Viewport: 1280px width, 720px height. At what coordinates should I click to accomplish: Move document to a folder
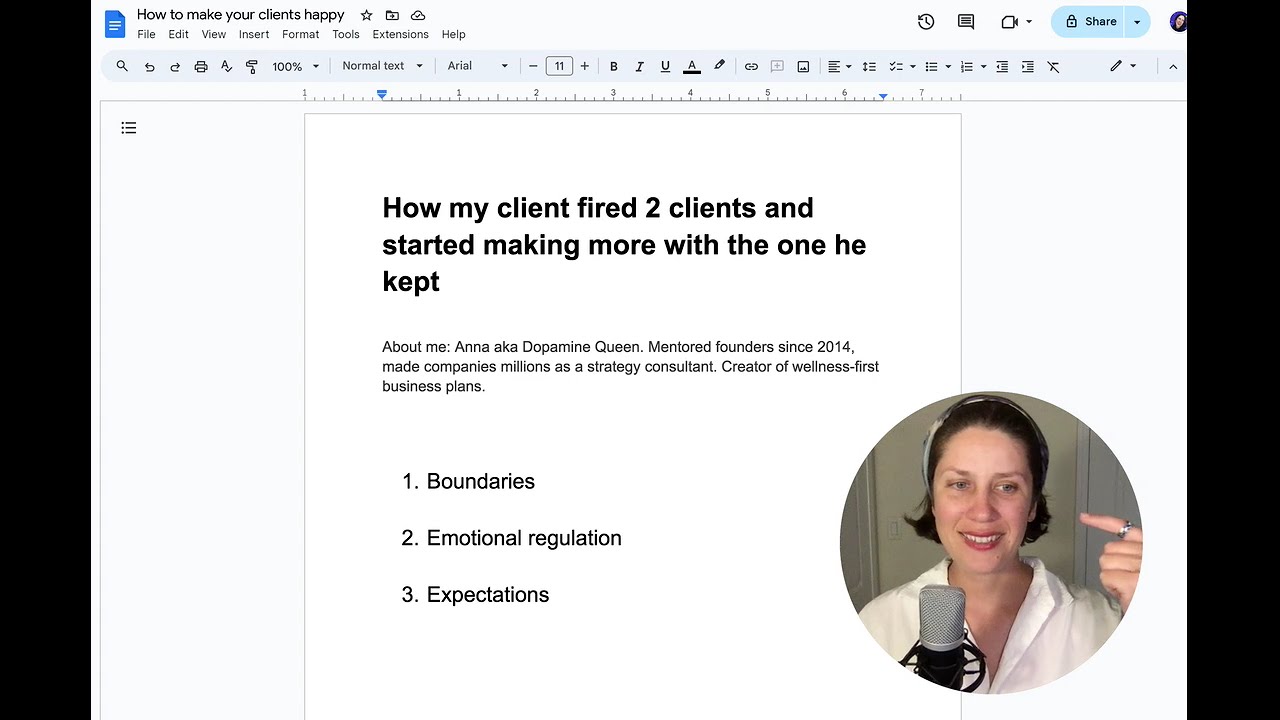coord(392,15)
